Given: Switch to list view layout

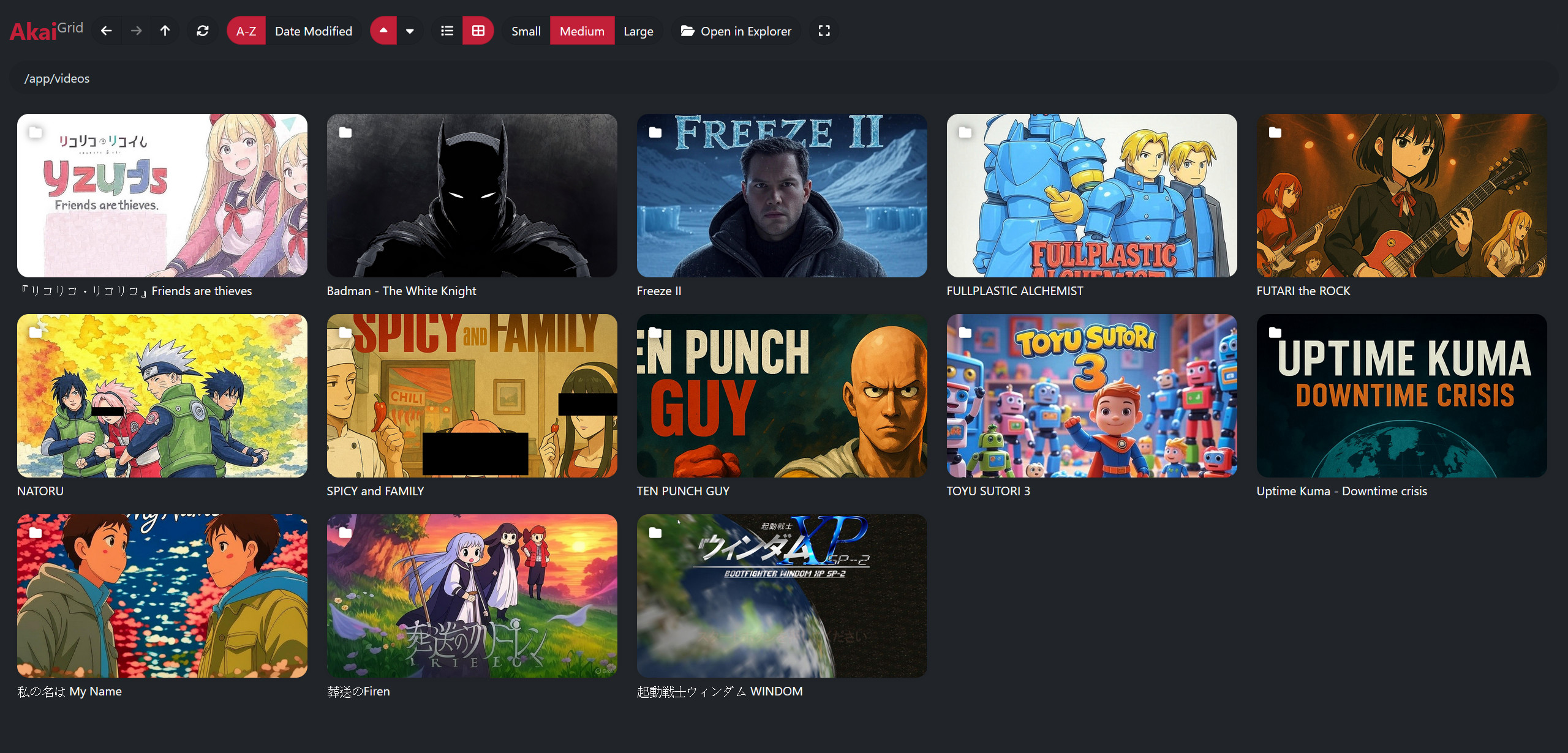Looking at the screenshot, I should pos(447,31).
